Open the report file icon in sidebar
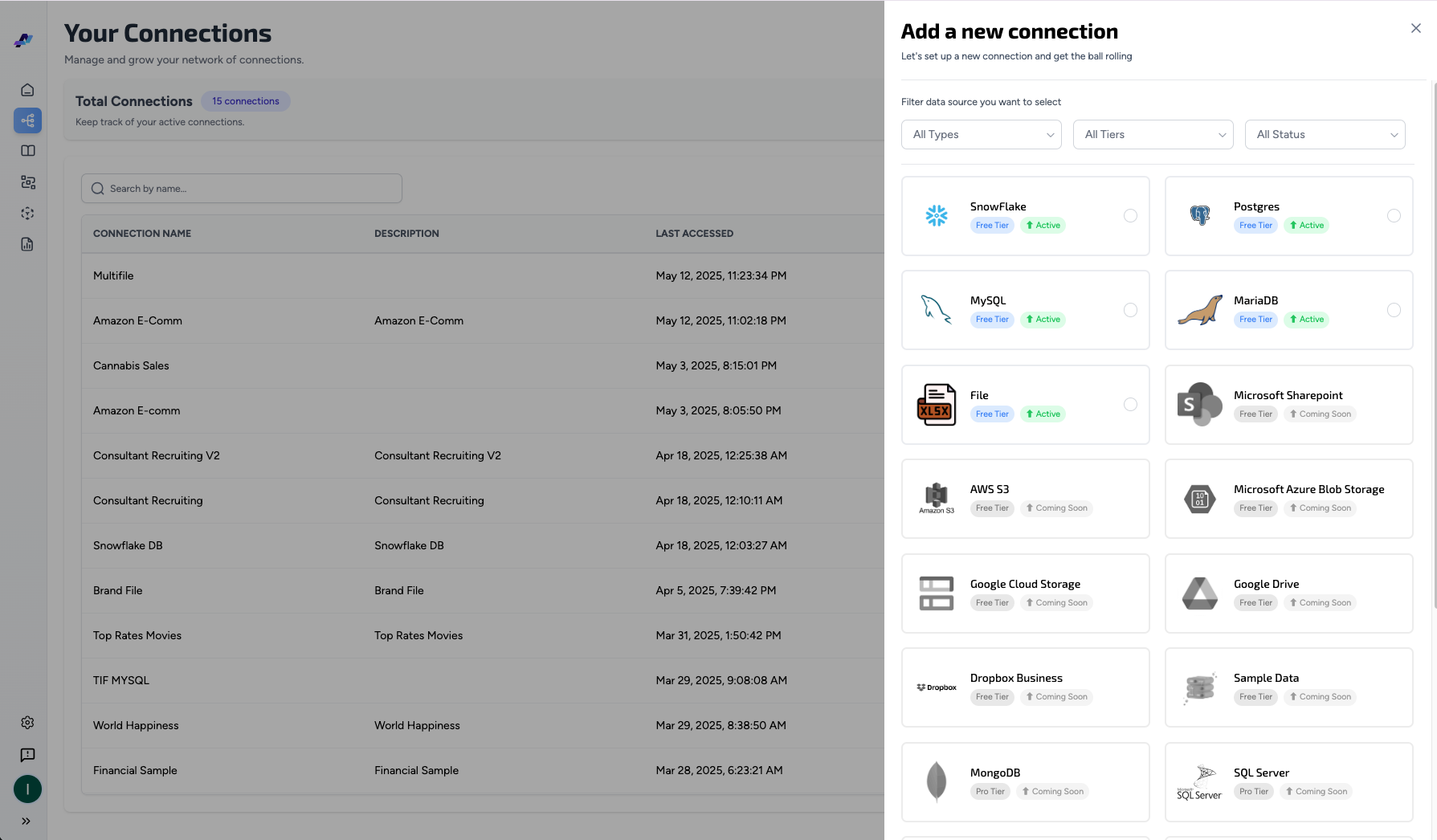The width and height of the screenshot is (1437, 840). coord(27,244)
